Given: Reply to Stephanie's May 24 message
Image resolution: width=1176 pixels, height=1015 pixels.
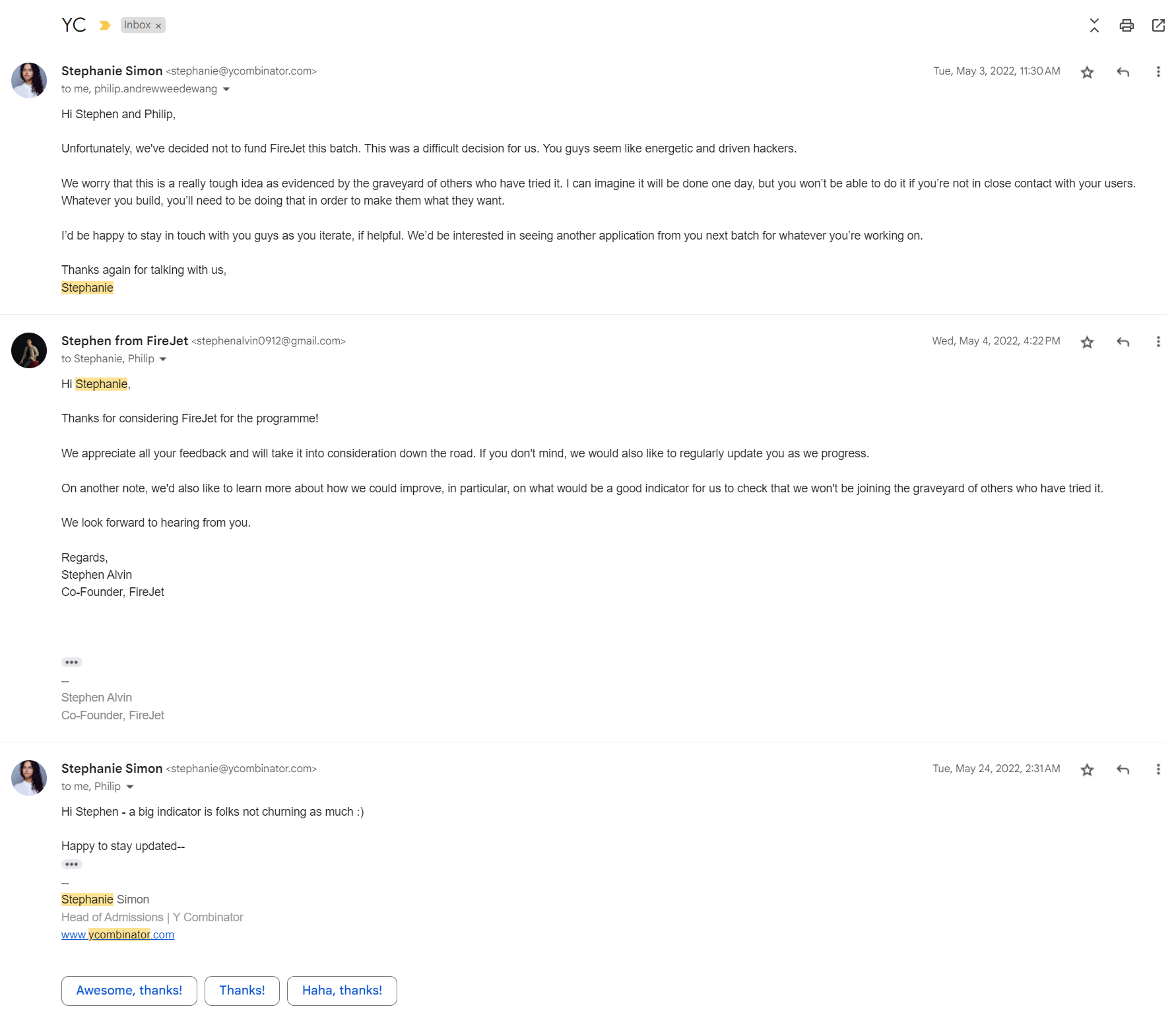Looking at the screenshot, I should click(x=1123, y=769).
